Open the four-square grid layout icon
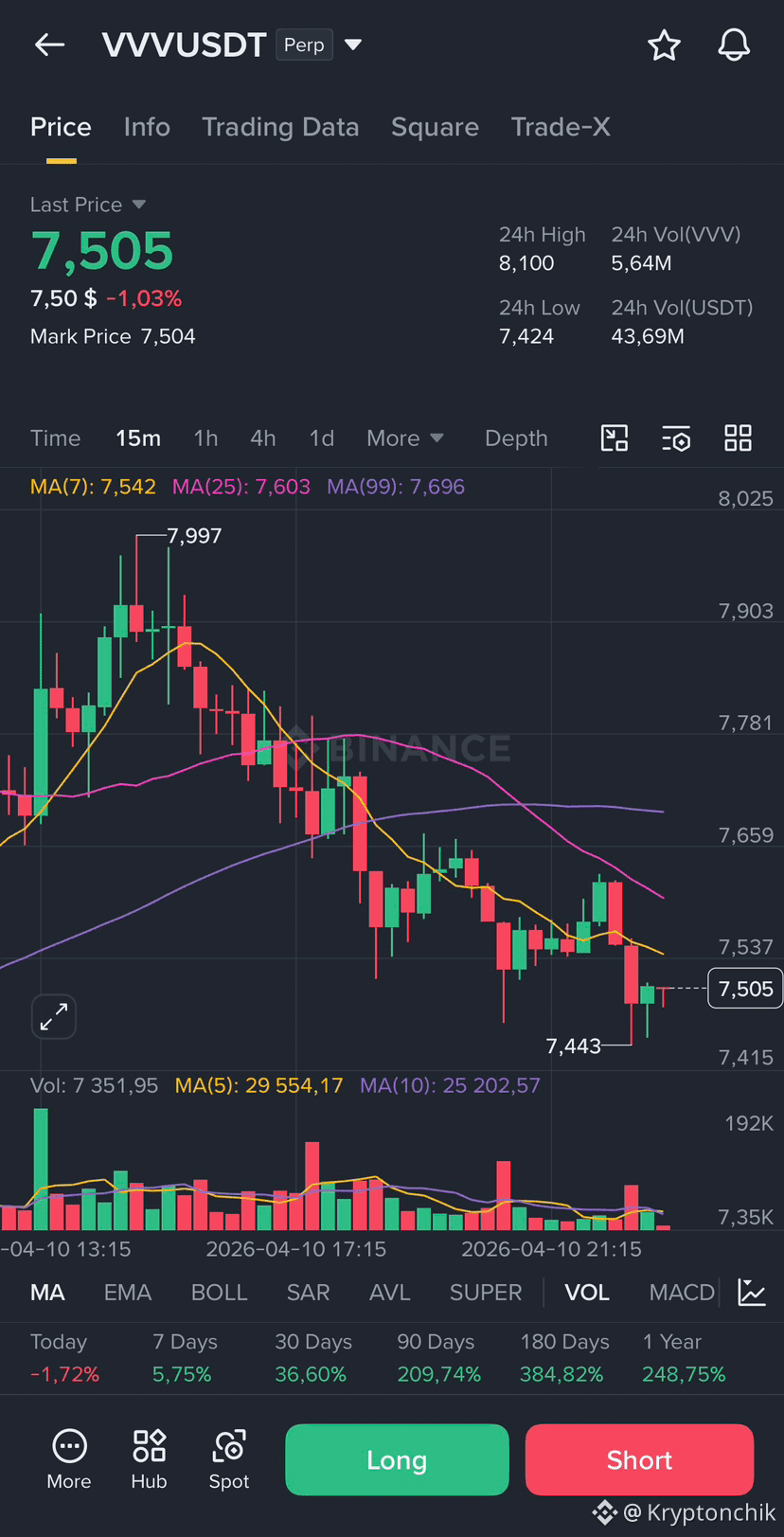784x1537 pixels. (738, 438)
